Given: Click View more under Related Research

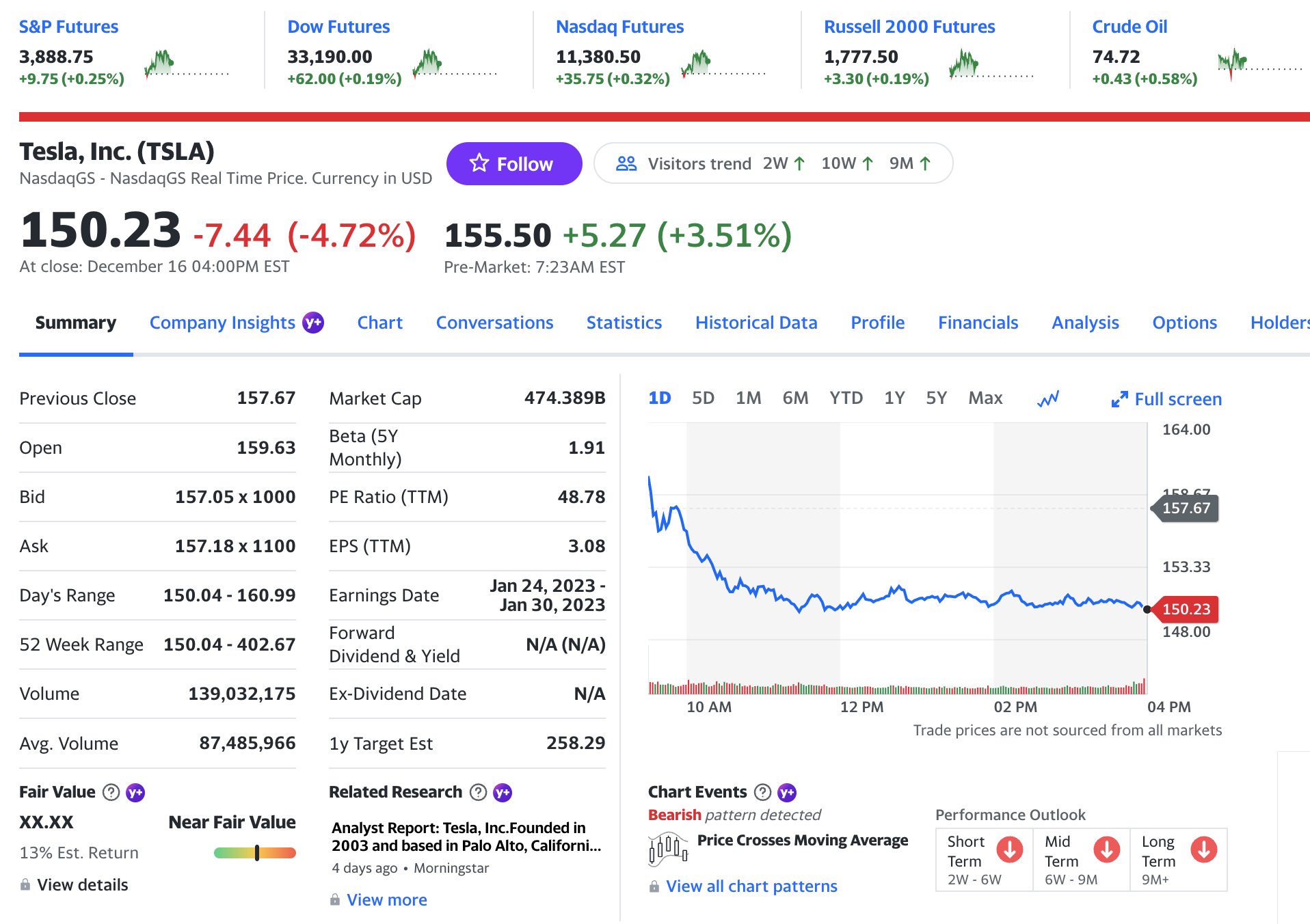Looking at the screenshot, I should (x=386, y=900).
